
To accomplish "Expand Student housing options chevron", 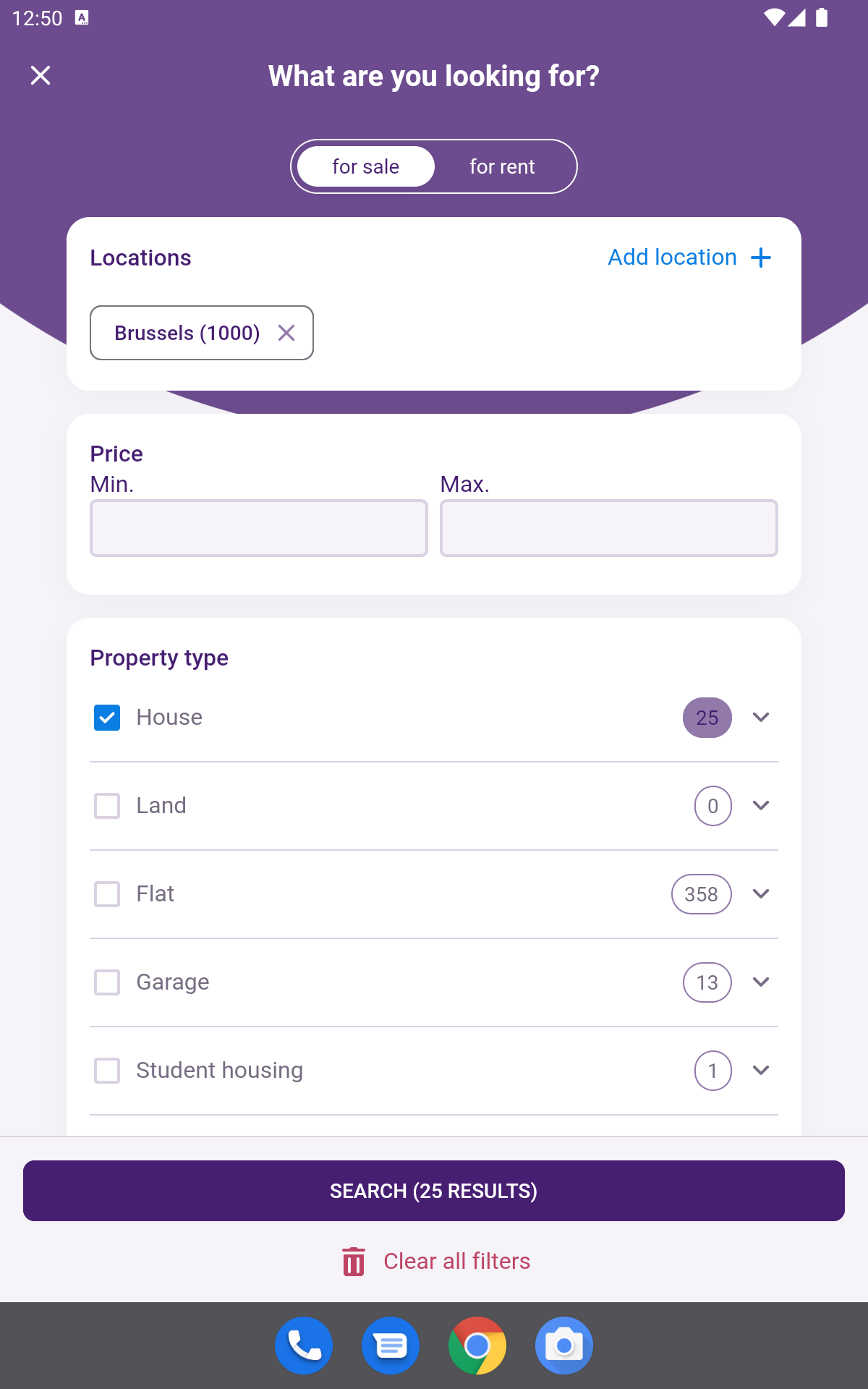I will click(x=761, y=1071).
